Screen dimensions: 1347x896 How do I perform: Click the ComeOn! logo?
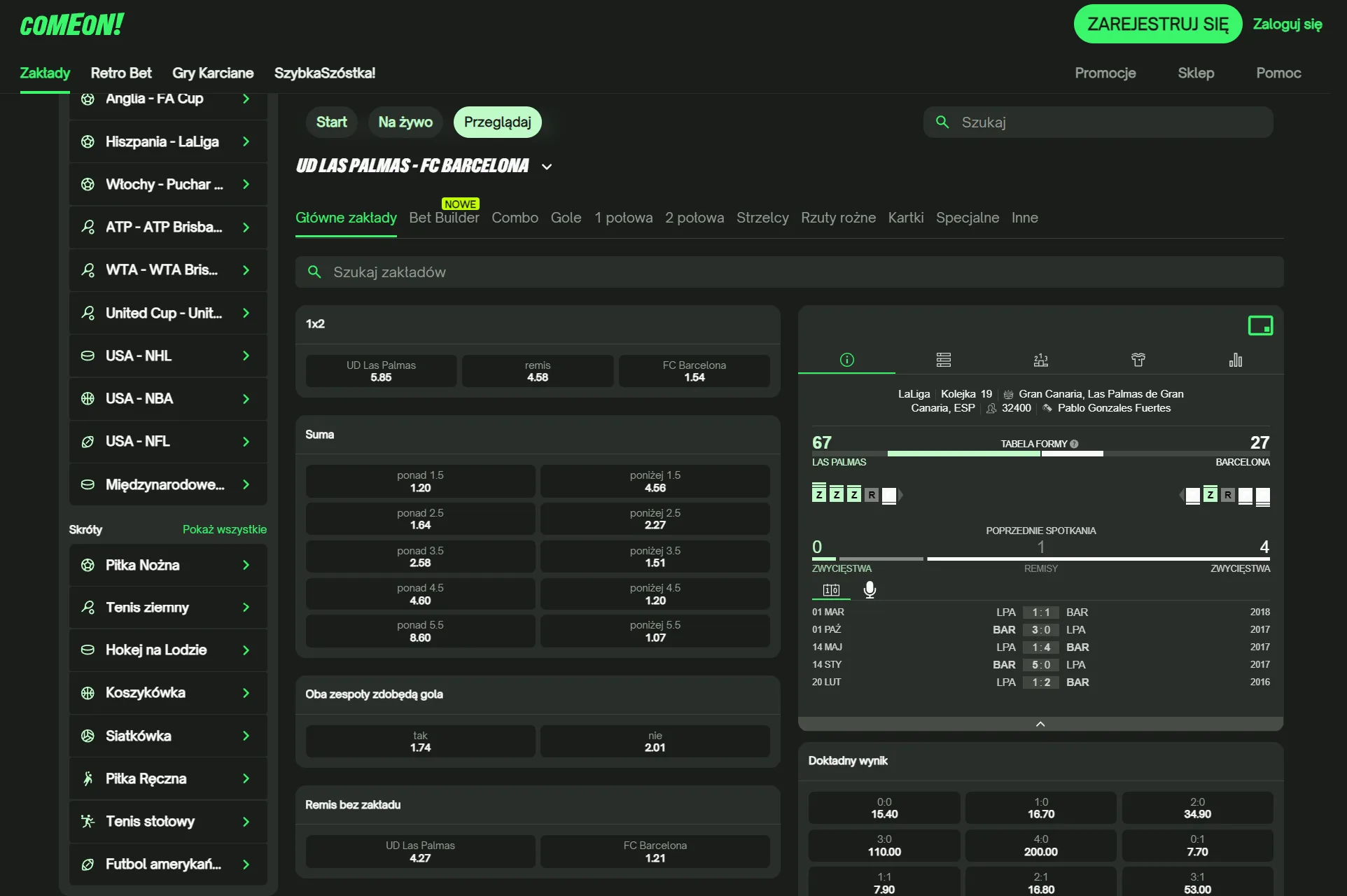72,25
